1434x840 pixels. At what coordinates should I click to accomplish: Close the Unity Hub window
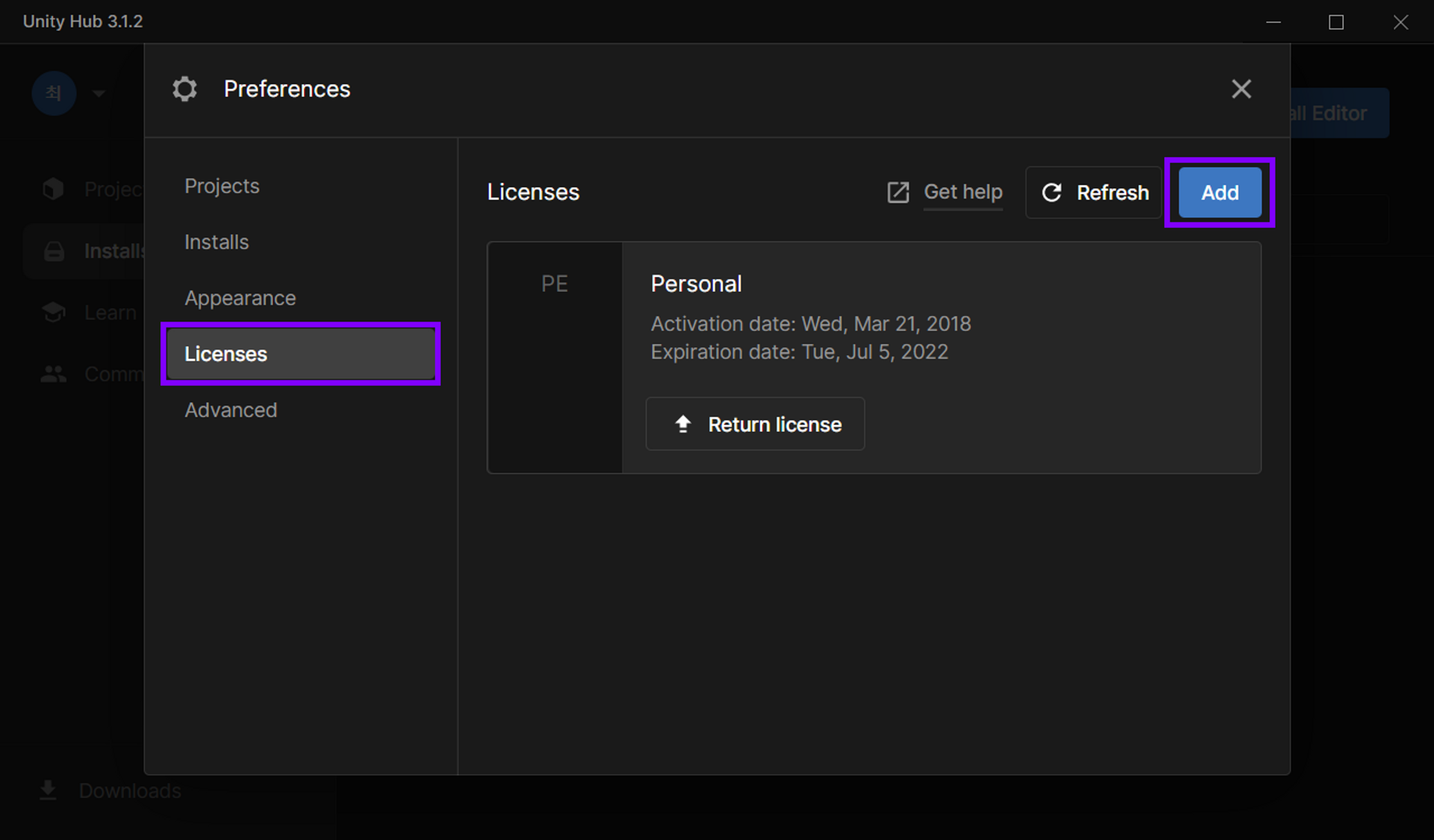(x=1400, y=22)
